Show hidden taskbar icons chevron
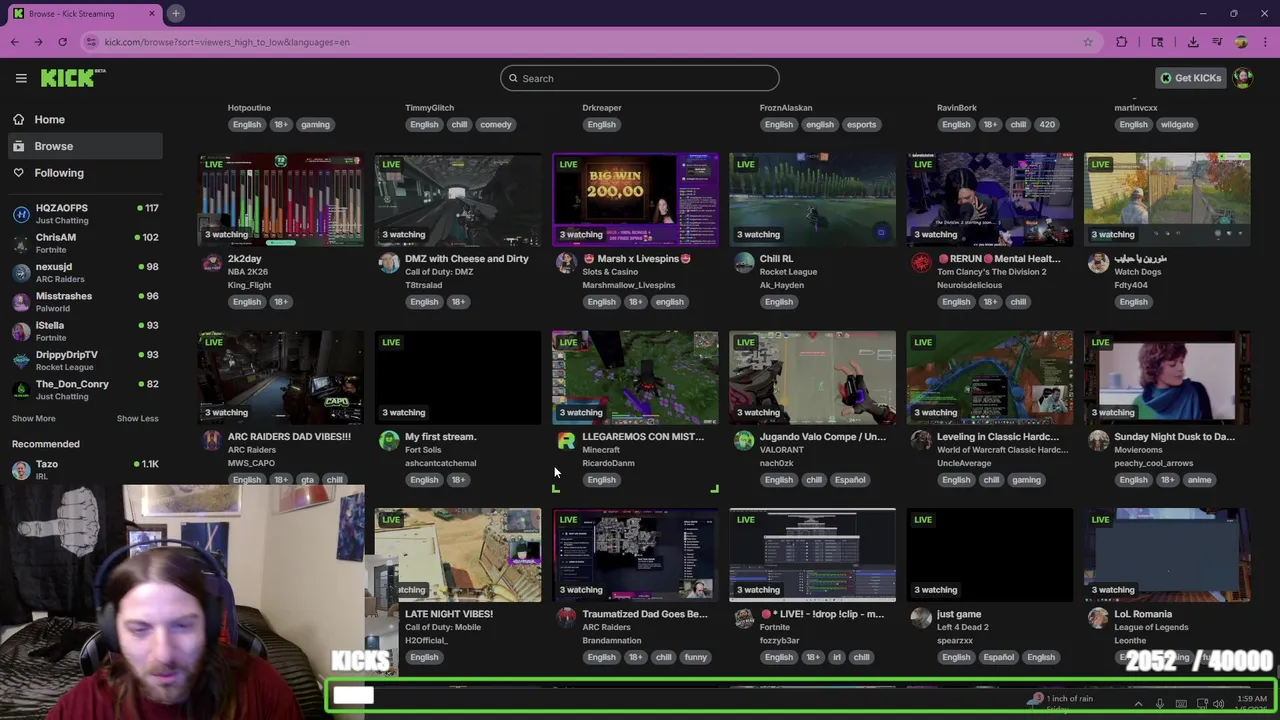 pyautogui.click(x=1138, y=704)
